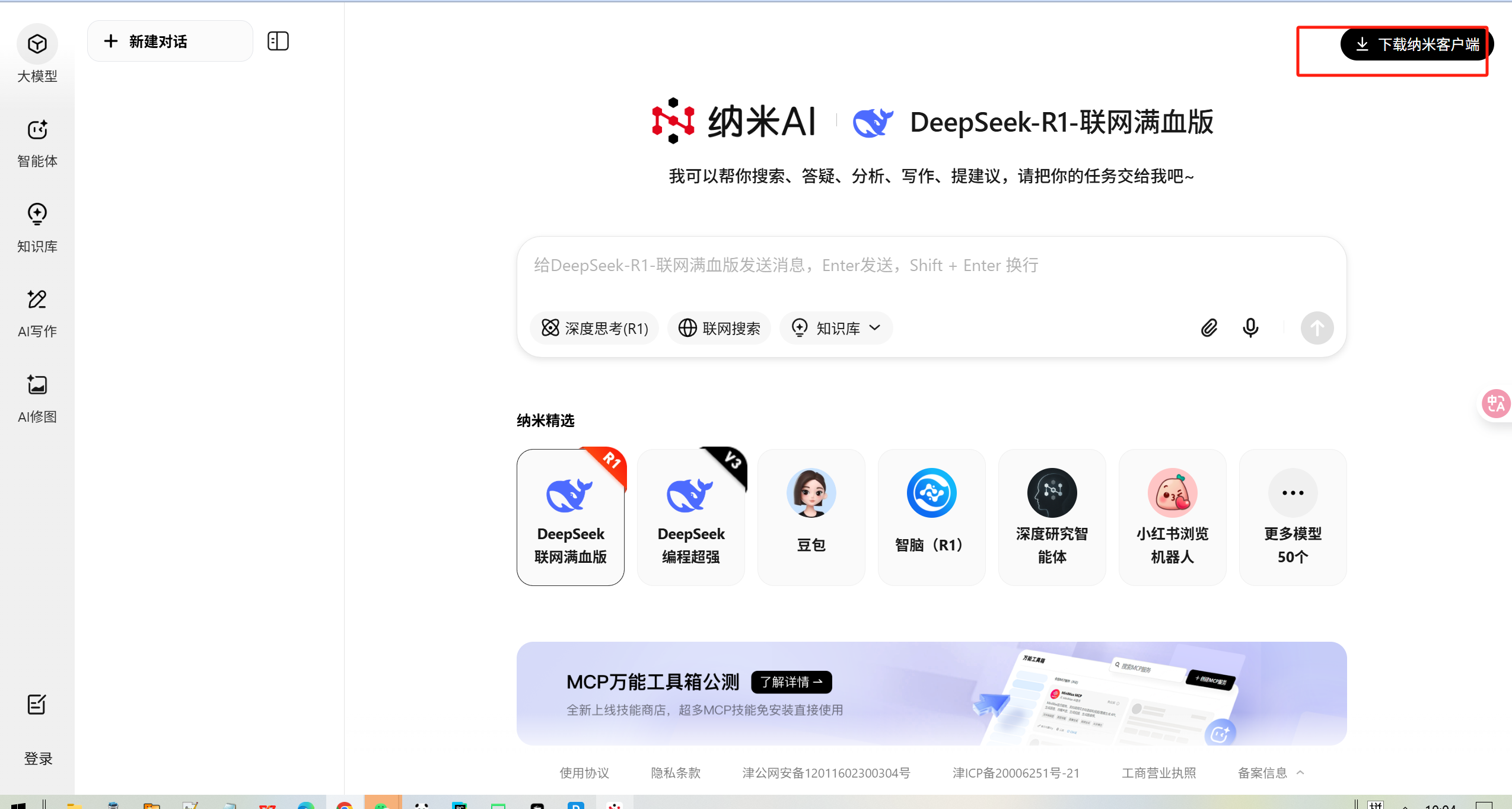
Task: Open AI修图 sidebar icon
Action: point(37,397)
